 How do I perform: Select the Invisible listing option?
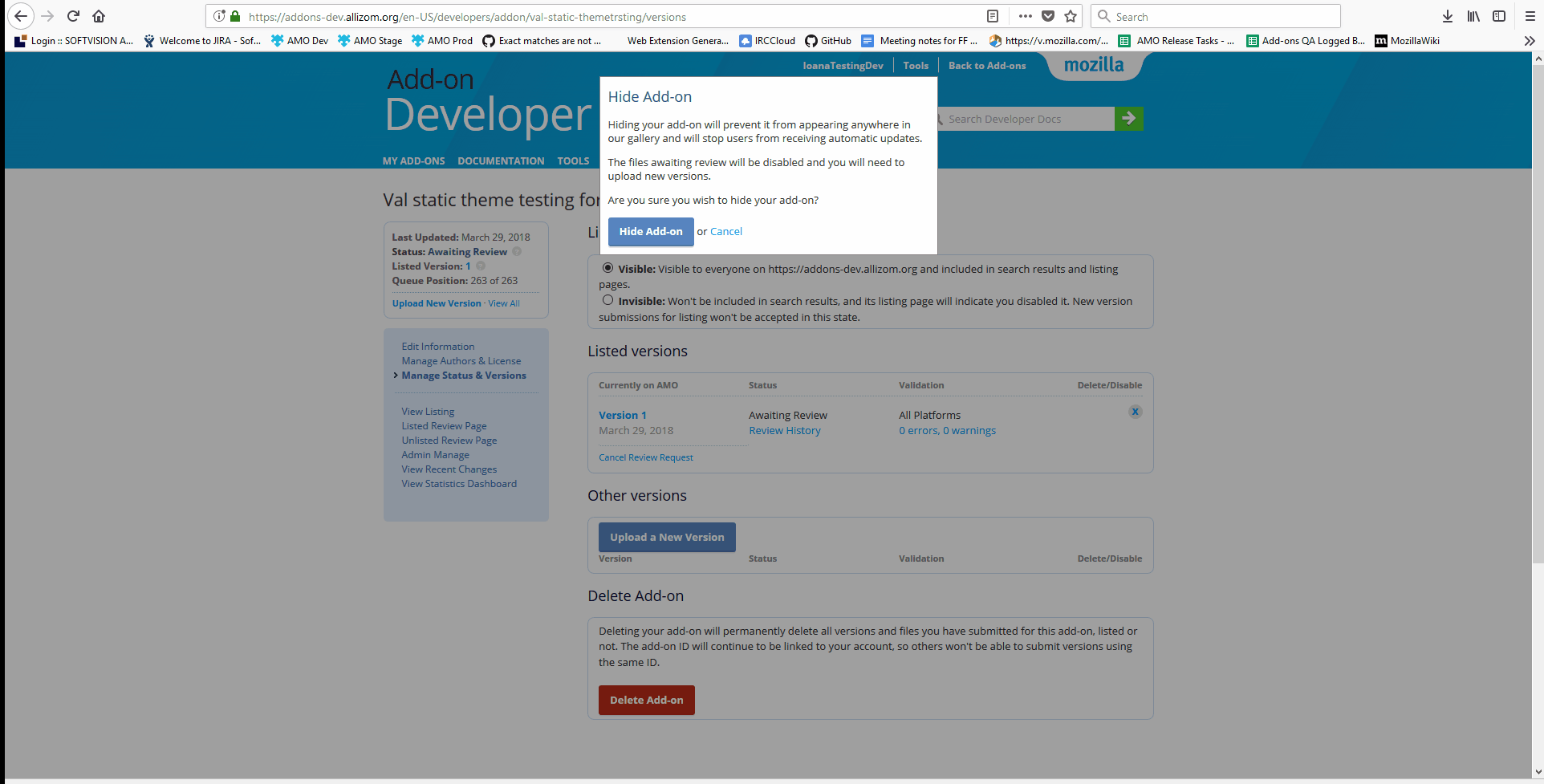click(x=607, y=299)
